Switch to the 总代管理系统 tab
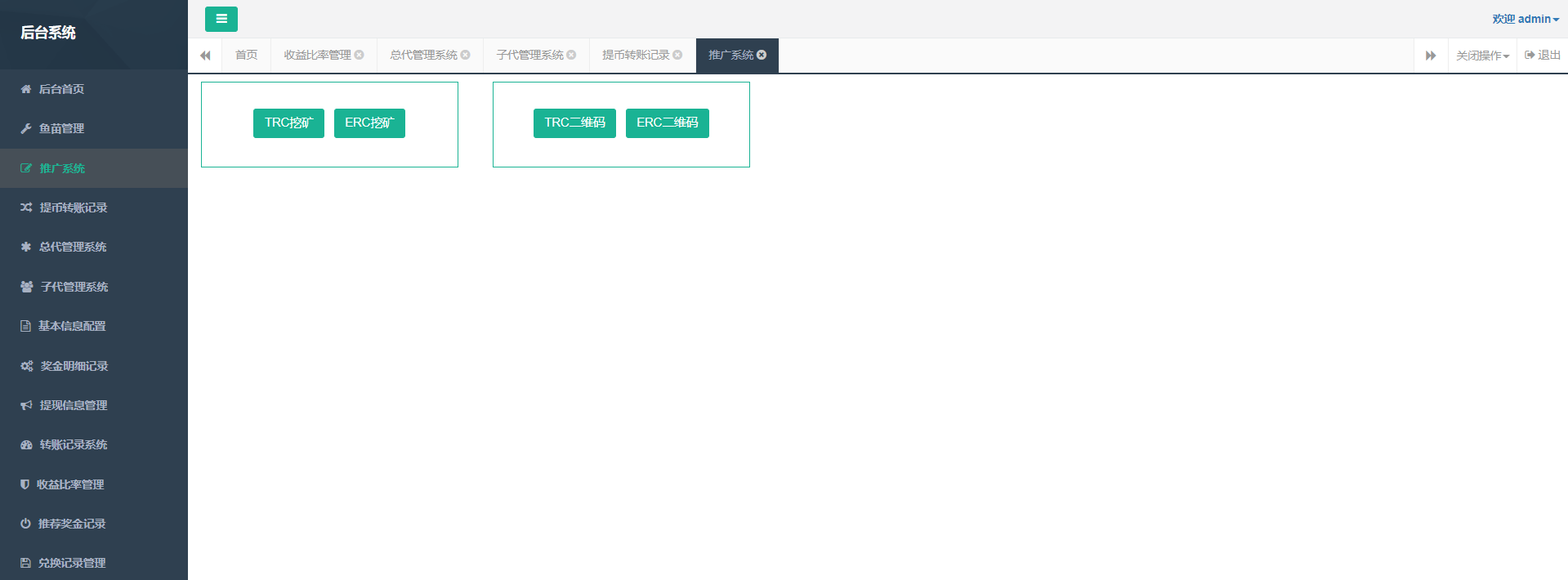Image resolution: width=1568 pixels, height=580 pixels. click(423, 55)
